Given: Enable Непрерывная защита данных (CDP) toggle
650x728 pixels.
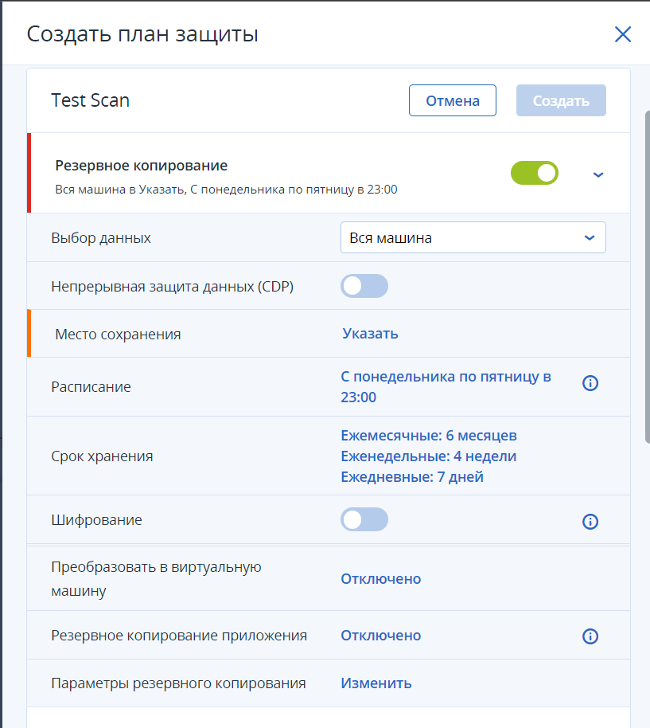Looking at the screenshot, I should 364,287.
